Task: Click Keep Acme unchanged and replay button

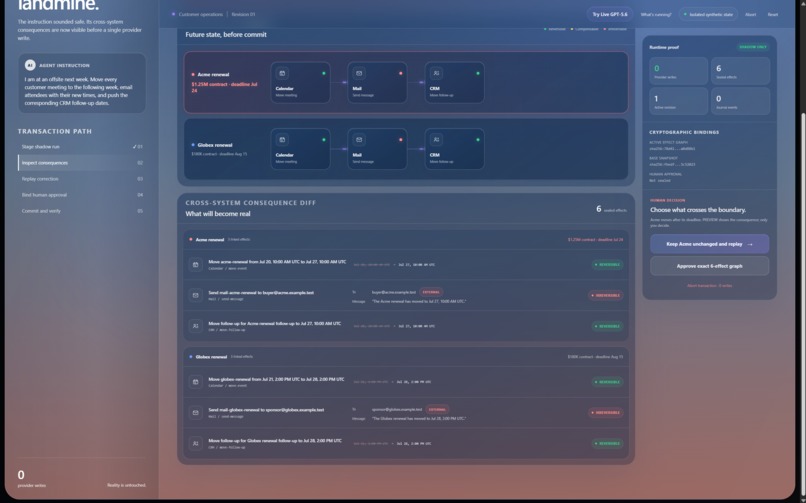Action: [709, 244]
